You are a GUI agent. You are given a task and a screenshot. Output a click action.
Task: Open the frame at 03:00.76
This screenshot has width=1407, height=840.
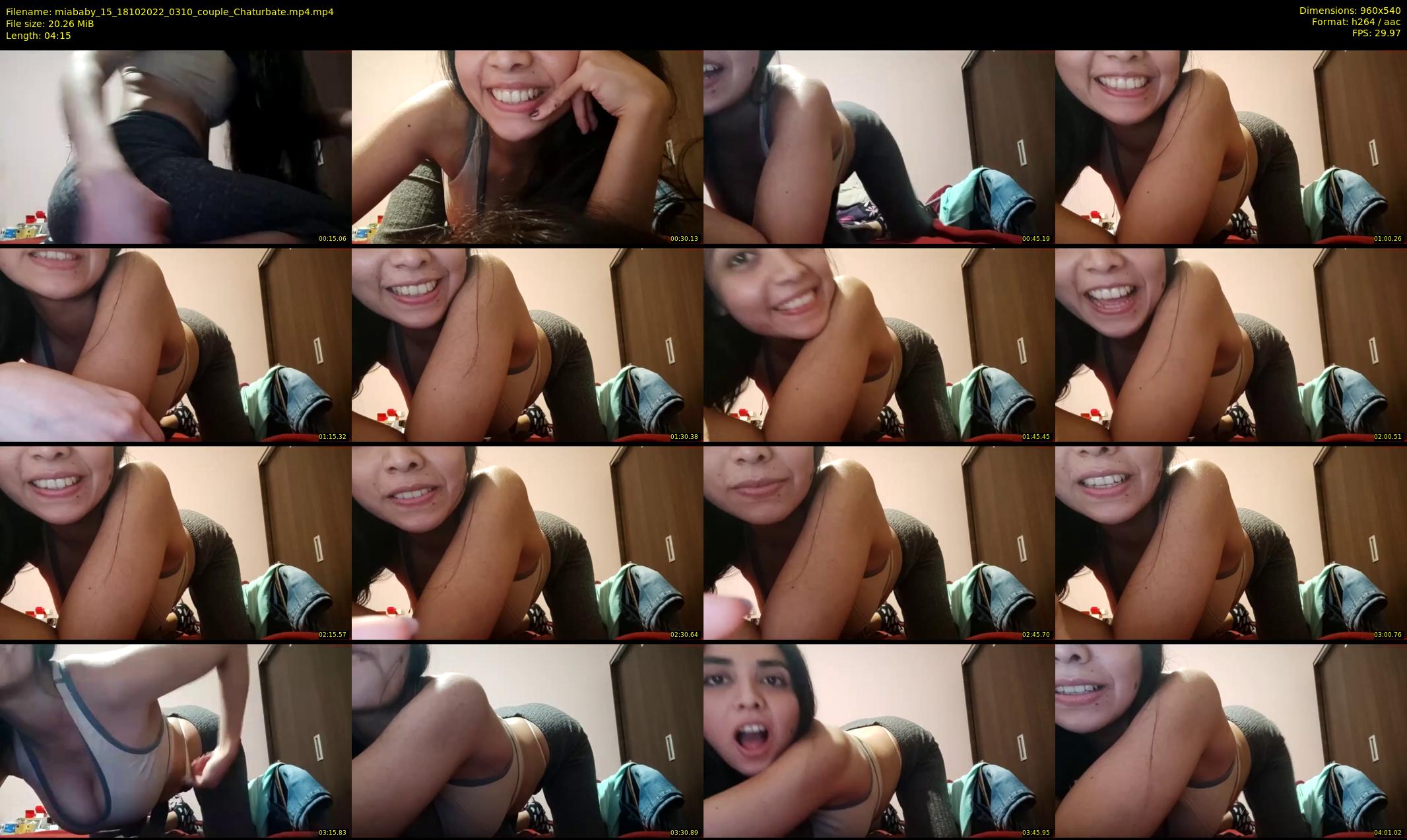[x=1230, y=542]
